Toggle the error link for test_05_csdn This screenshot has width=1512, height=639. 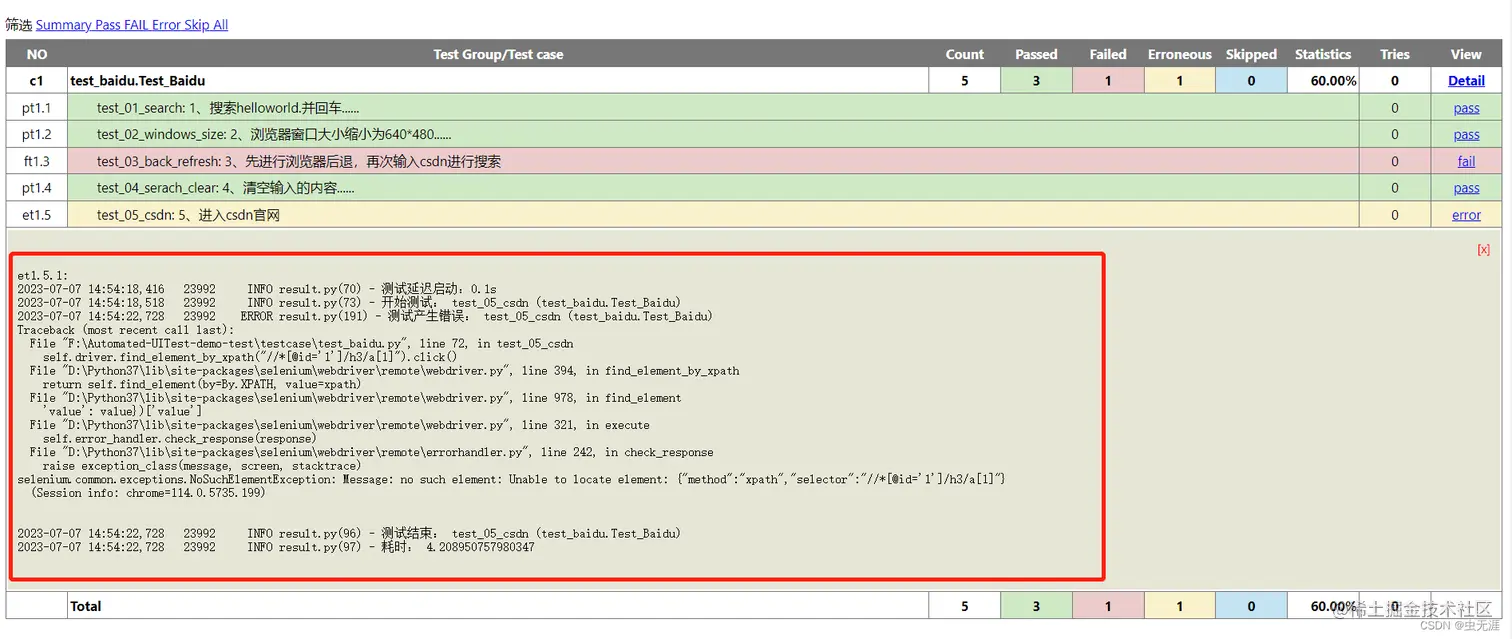(1466, 215)
